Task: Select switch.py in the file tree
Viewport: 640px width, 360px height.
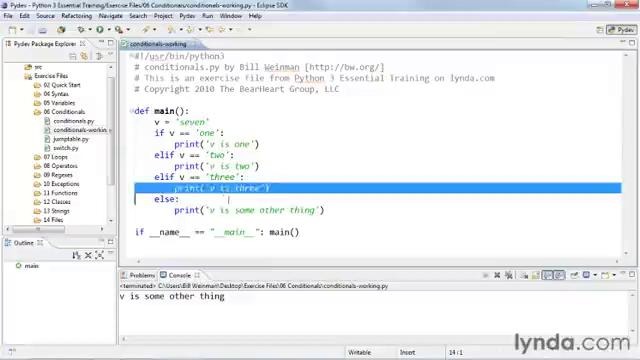Action: (x=66, y=148)
